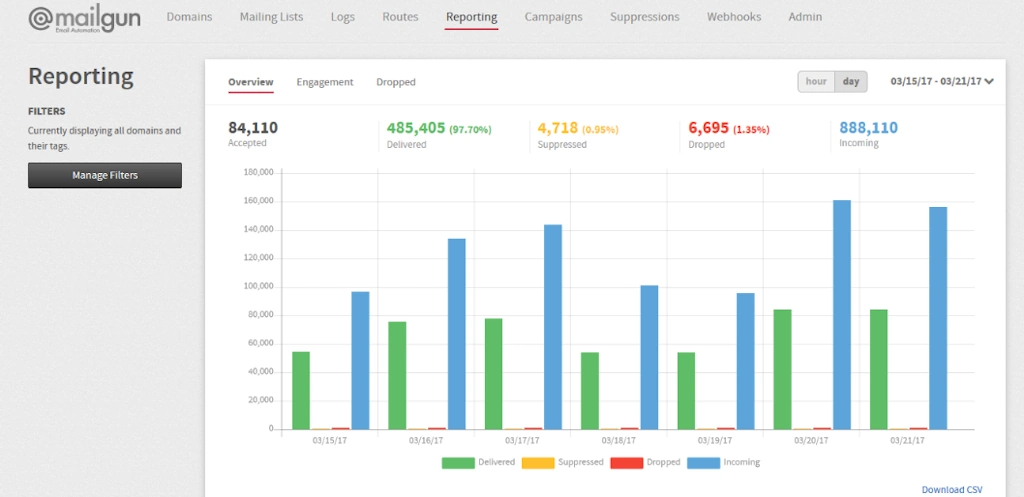The image size is (1024, 497).
Task: Go to Webhooks settings
Action: pos(733,17)
